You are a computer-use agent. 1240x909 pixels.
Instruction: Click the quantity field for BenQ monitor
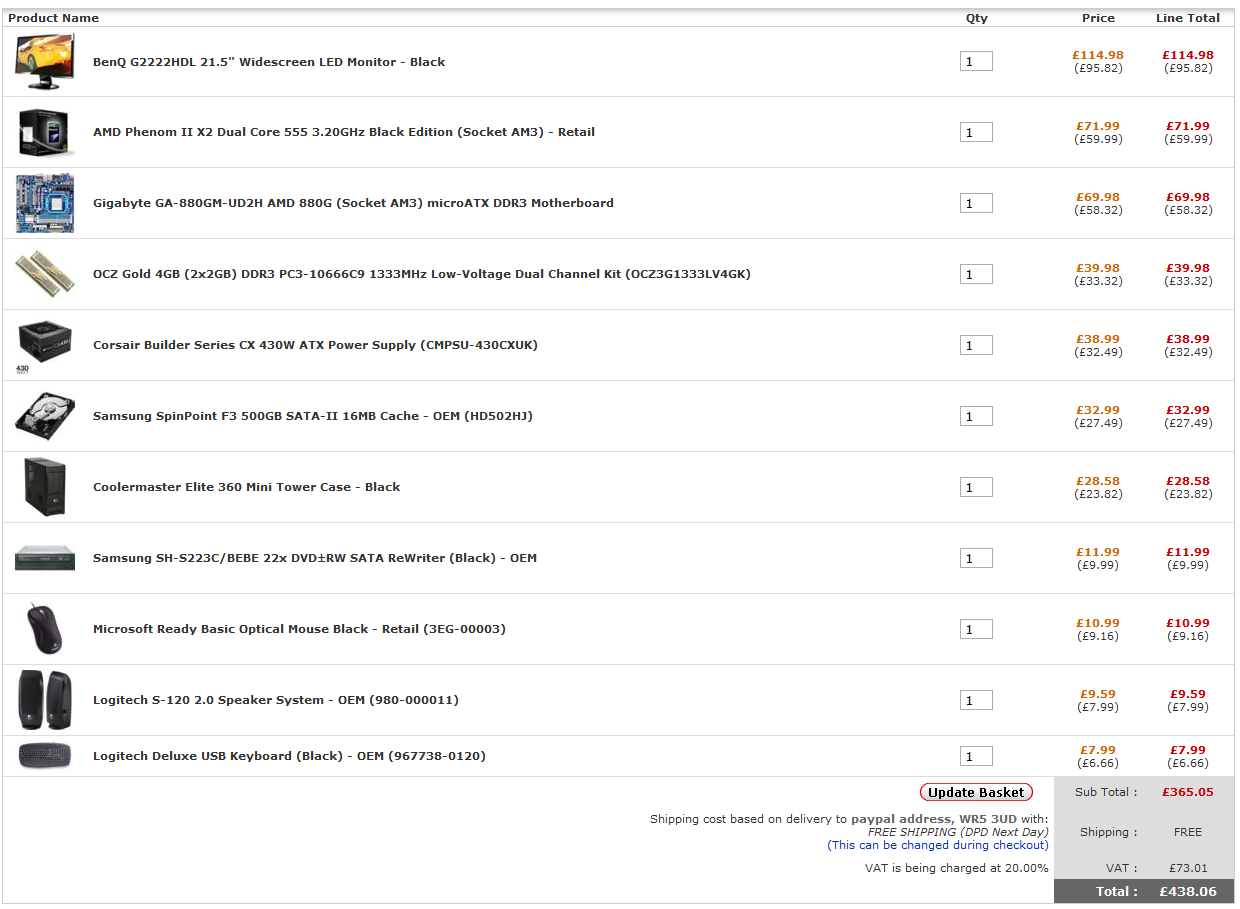coord(976,62)
